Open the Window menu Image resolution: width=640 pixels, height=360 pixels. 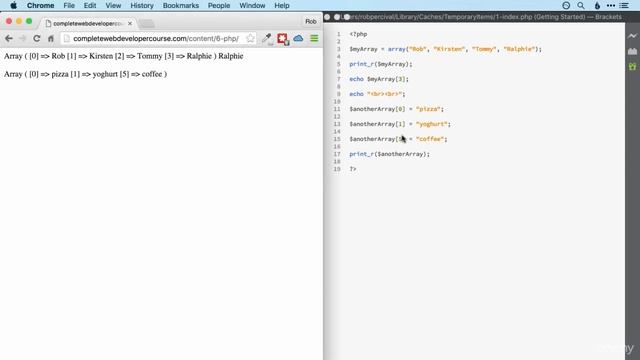[252, 5]
